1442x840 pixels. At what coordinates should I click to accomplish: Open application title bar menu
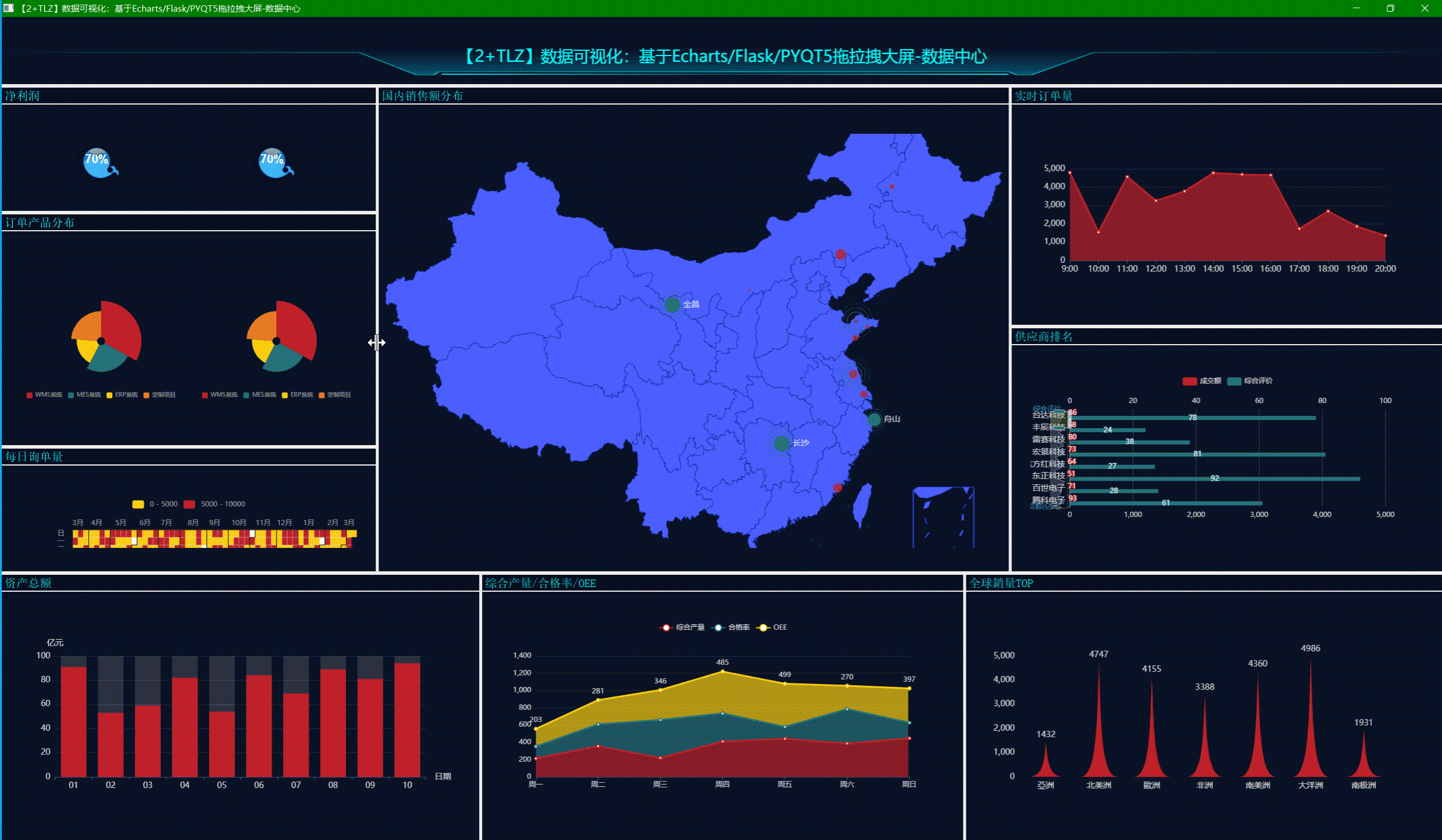(x=10, y=8)
